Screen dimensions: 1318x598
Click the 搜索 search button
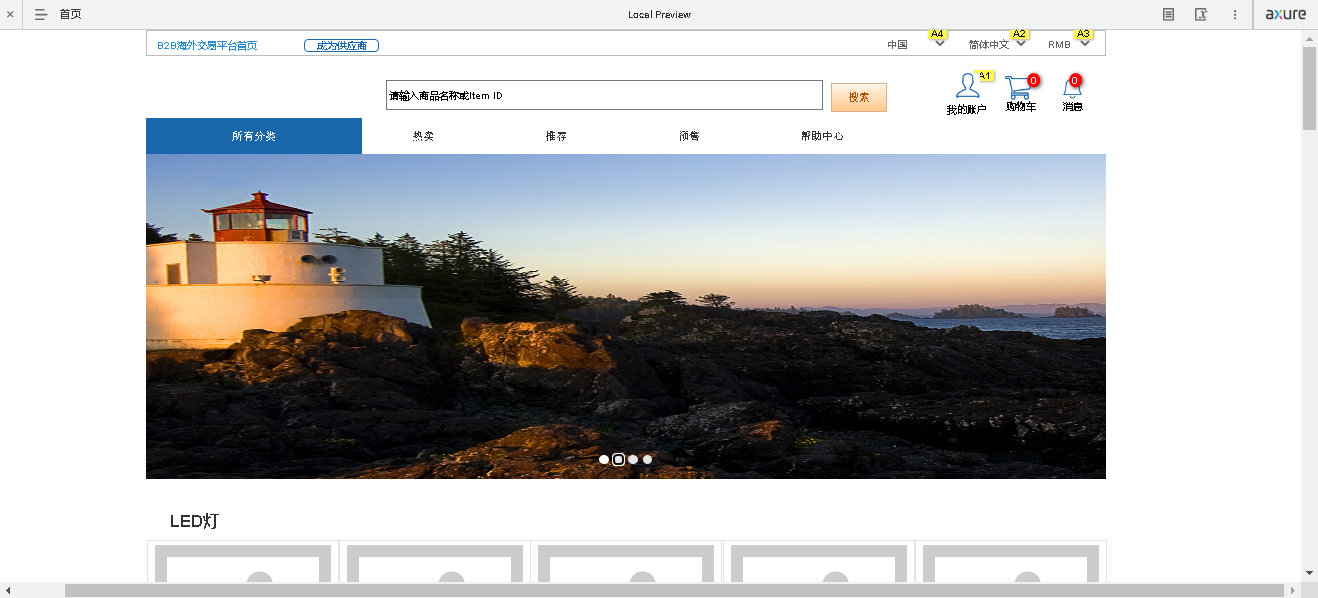coord(859,97)
